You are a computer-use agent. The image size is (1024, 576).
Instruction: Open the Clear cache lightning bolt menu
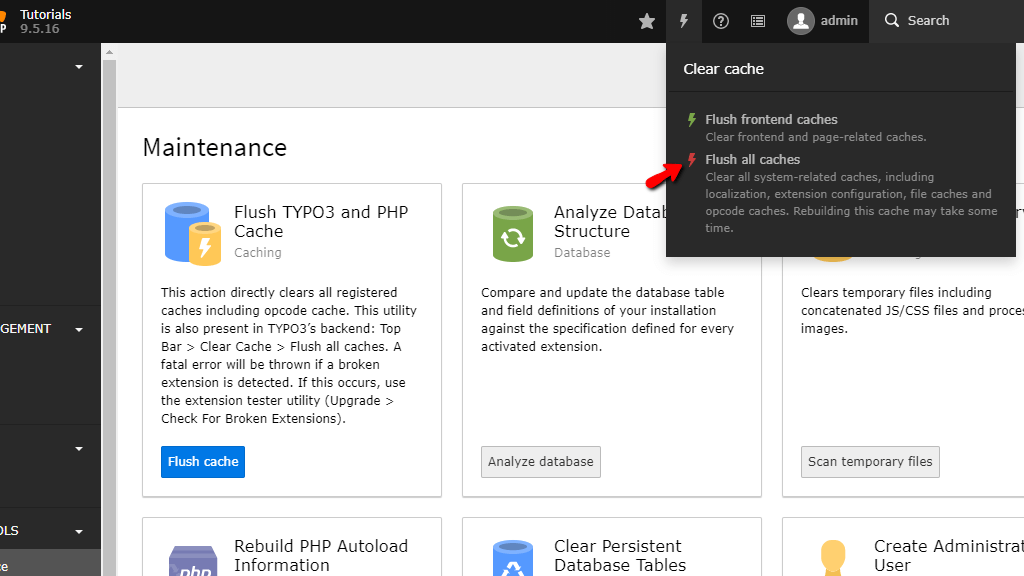[683, 20]
